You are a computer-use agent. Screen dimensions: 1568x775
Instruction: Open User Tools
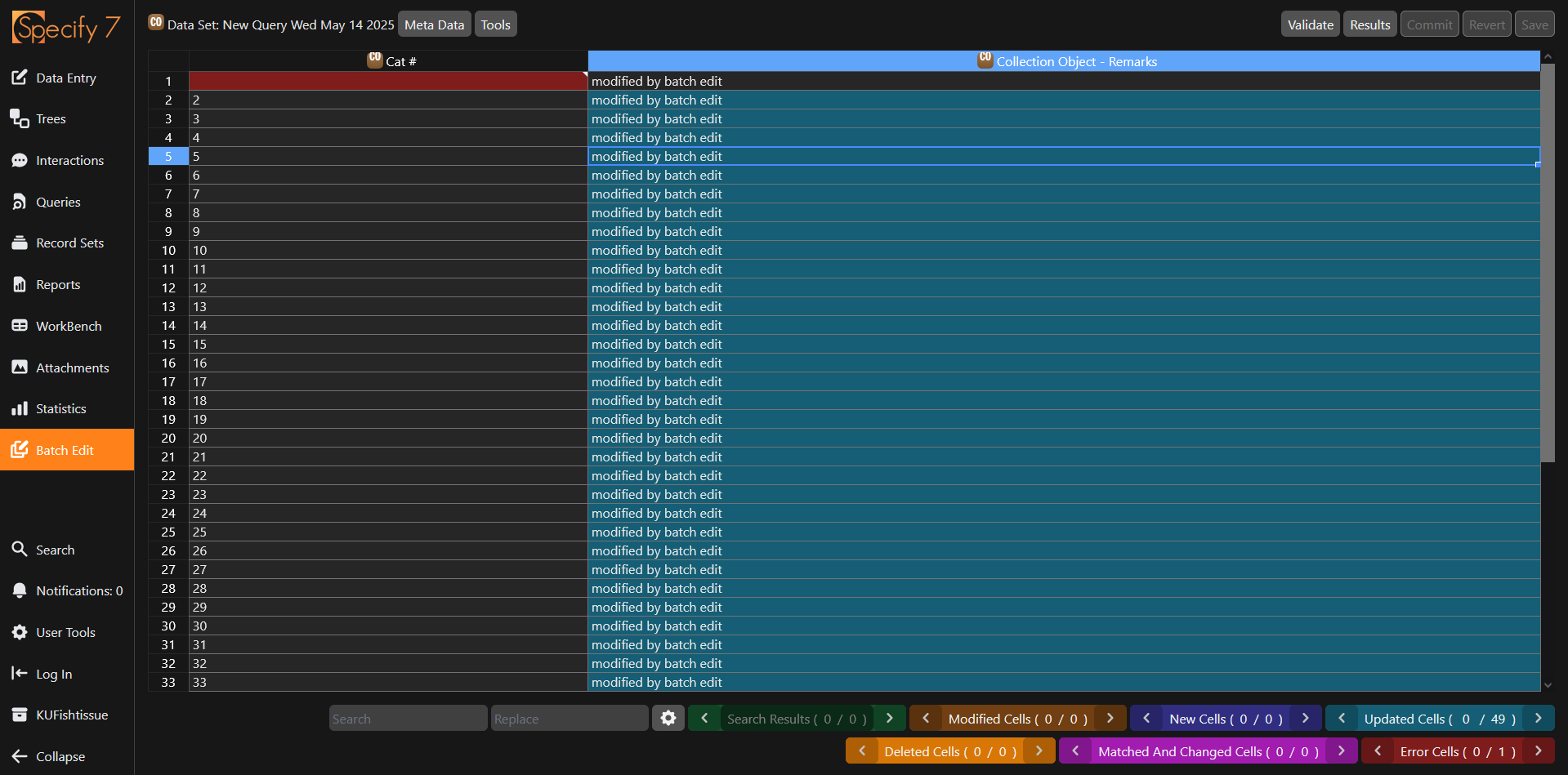point(67,632)
